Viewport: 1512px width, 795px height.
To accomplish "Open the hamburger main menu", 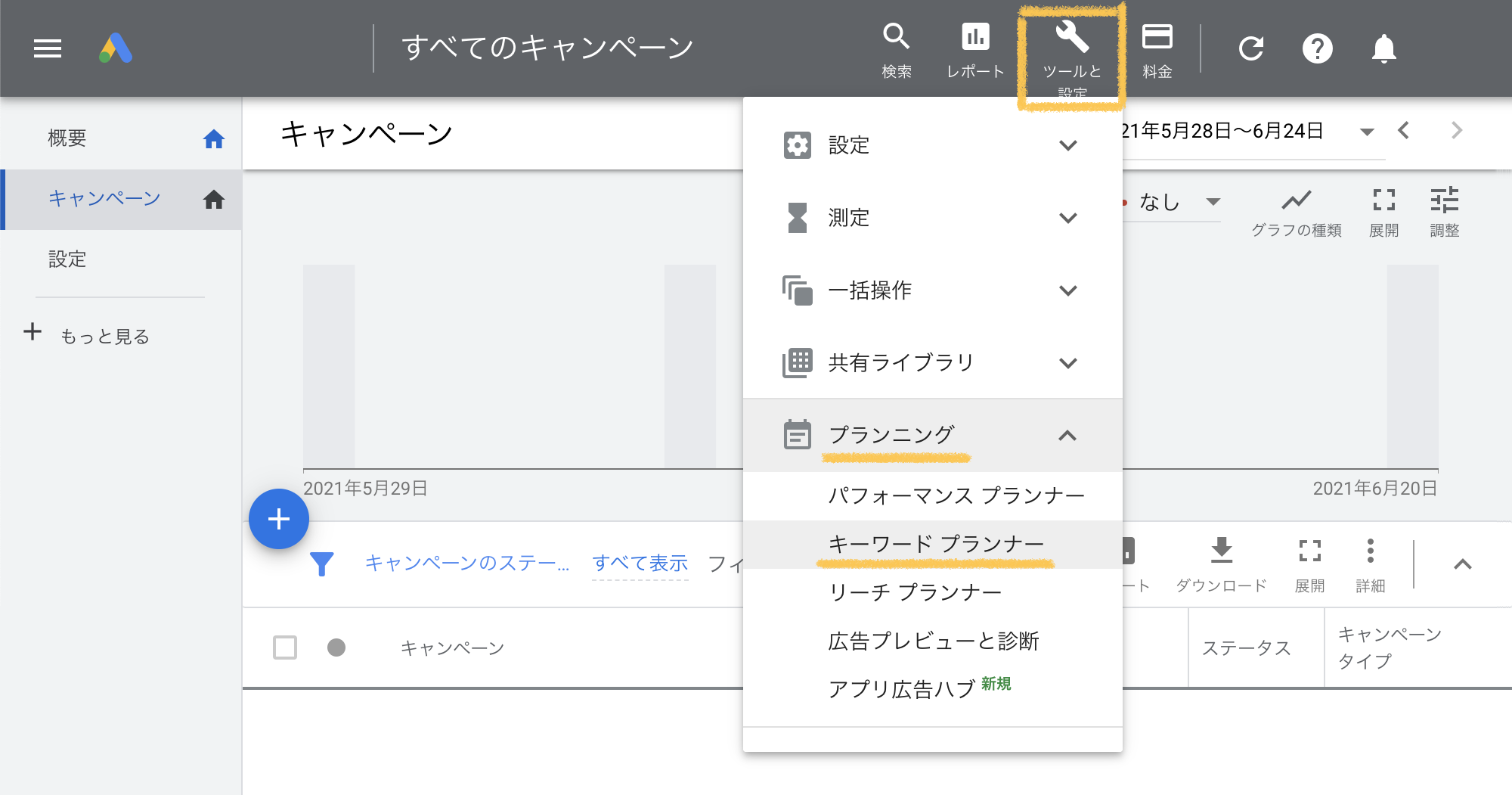I will (48, 49).
